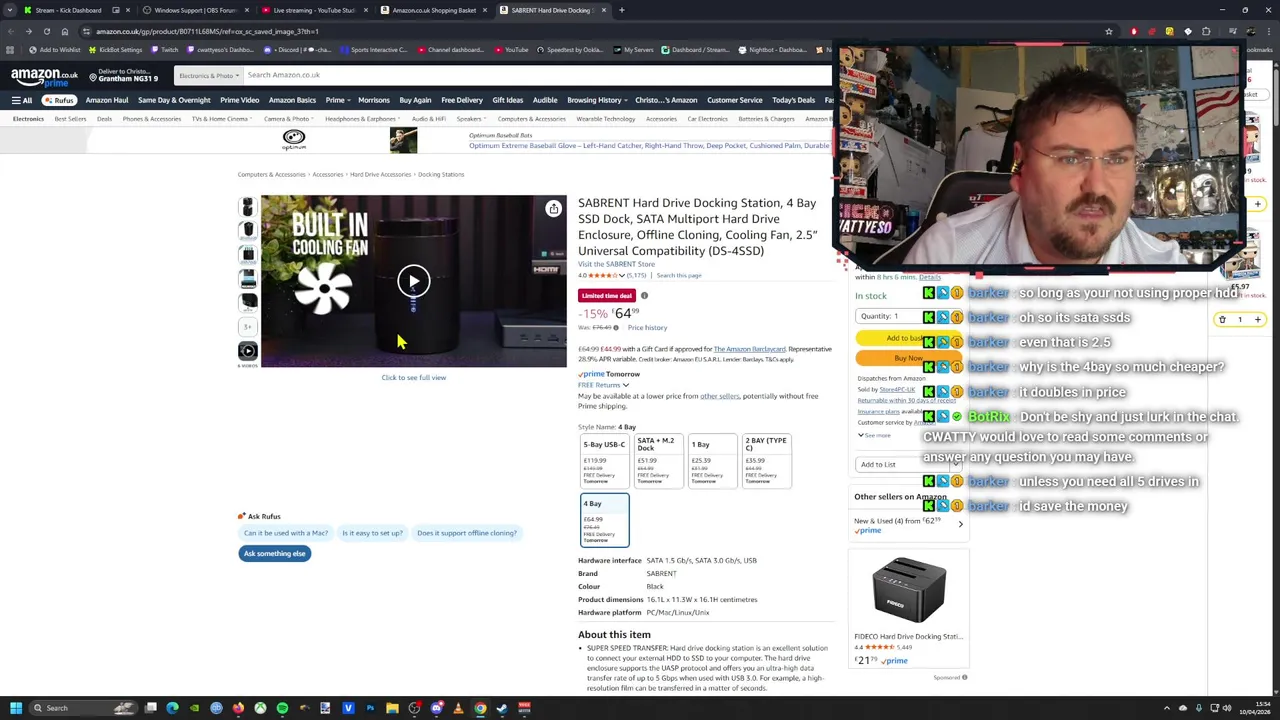Play the product video
Viewport: 1280px width, 720px height.
tap(413, 281)
